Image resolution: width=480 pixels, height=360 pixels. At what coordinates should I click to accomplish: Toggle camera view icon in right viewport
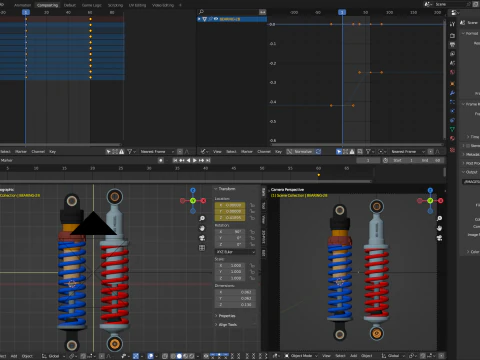[439, 238]
